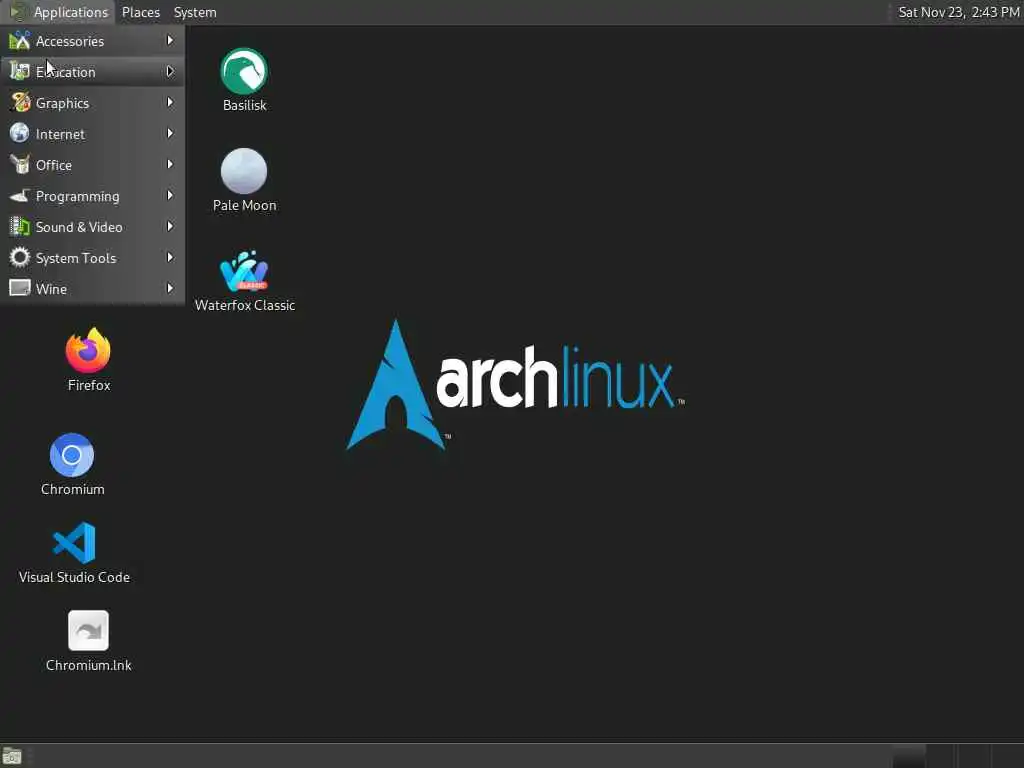
Task: Open the Sound & Video submenu
Action: (92, 227)
